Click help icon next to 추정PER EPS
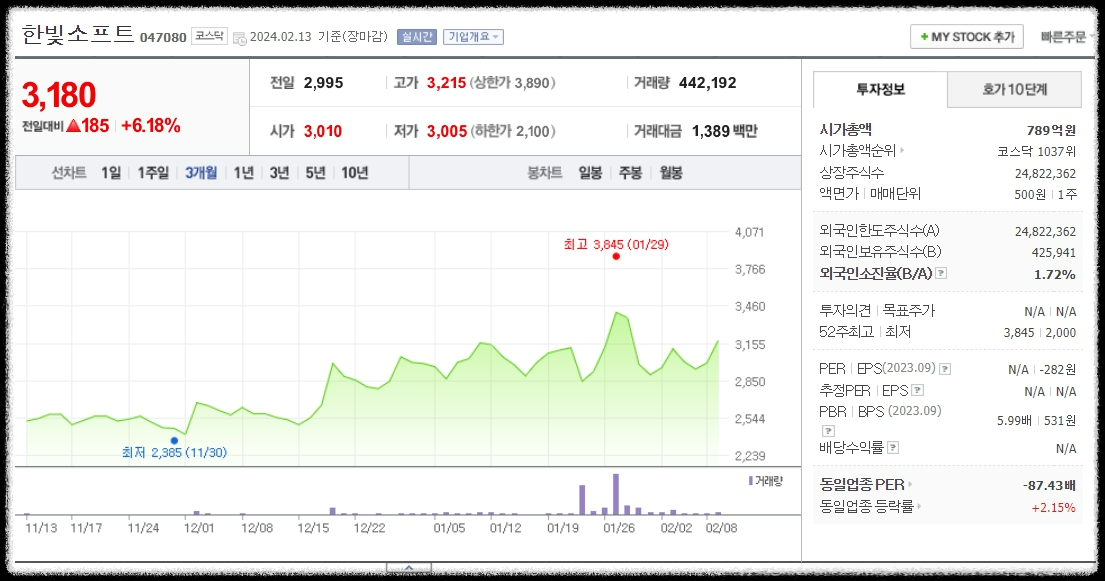The image size is (1105, 581). [x=917, y=390]
